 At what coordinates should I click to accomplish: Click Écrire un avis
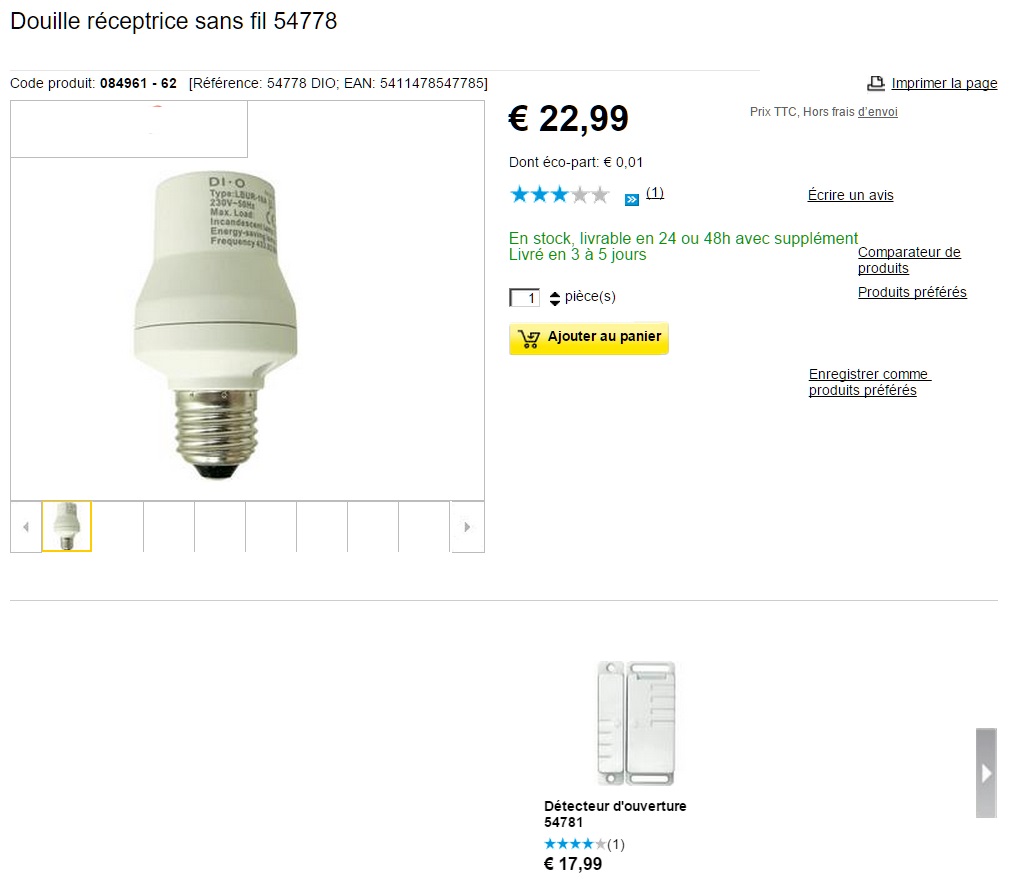coord(850,195)
